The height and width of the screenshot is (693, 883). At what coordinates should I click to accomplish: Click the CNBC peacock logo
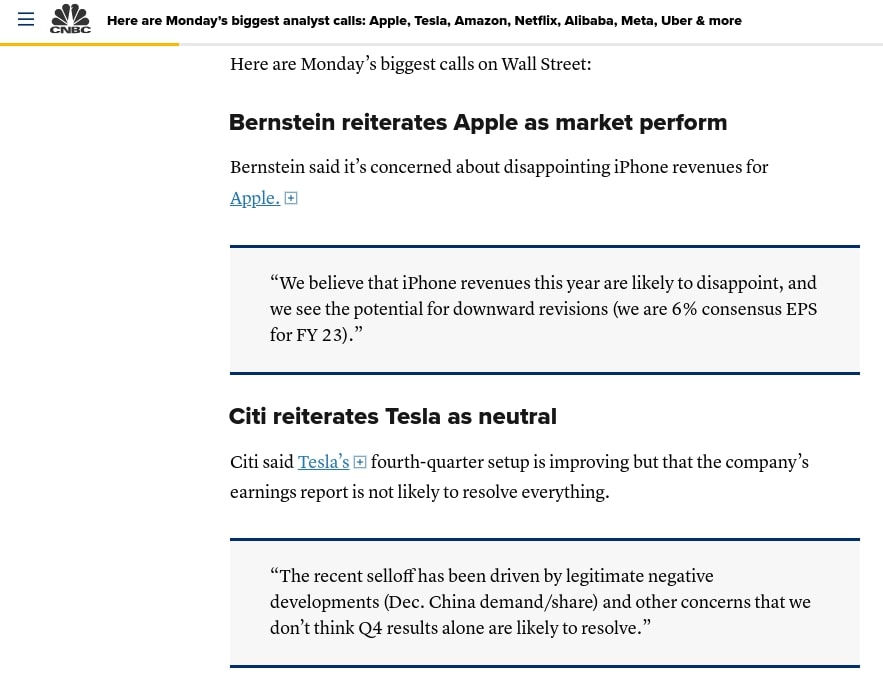point(71,19)
